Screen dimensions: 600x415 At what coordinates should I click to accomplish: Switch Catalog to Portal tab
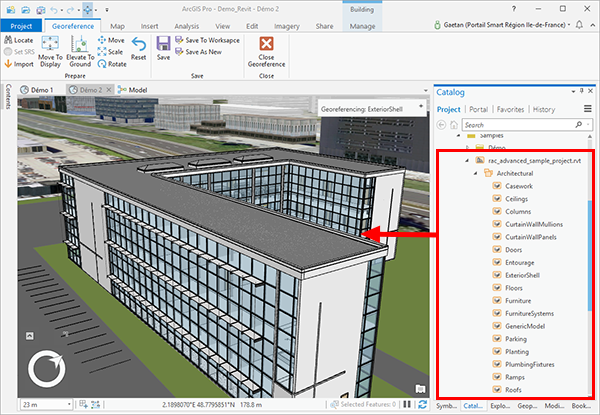[478, 109]
